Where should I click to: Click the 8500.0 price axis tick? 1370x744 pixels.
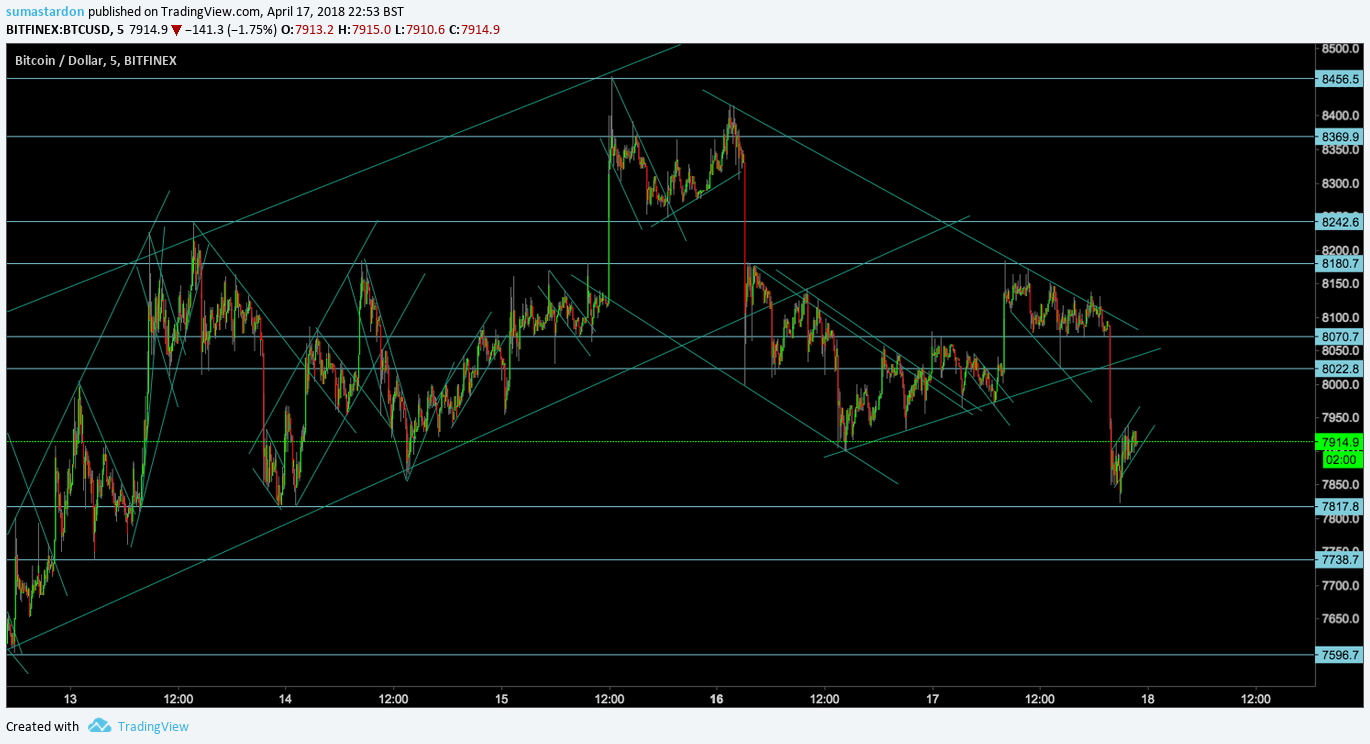1339,48
